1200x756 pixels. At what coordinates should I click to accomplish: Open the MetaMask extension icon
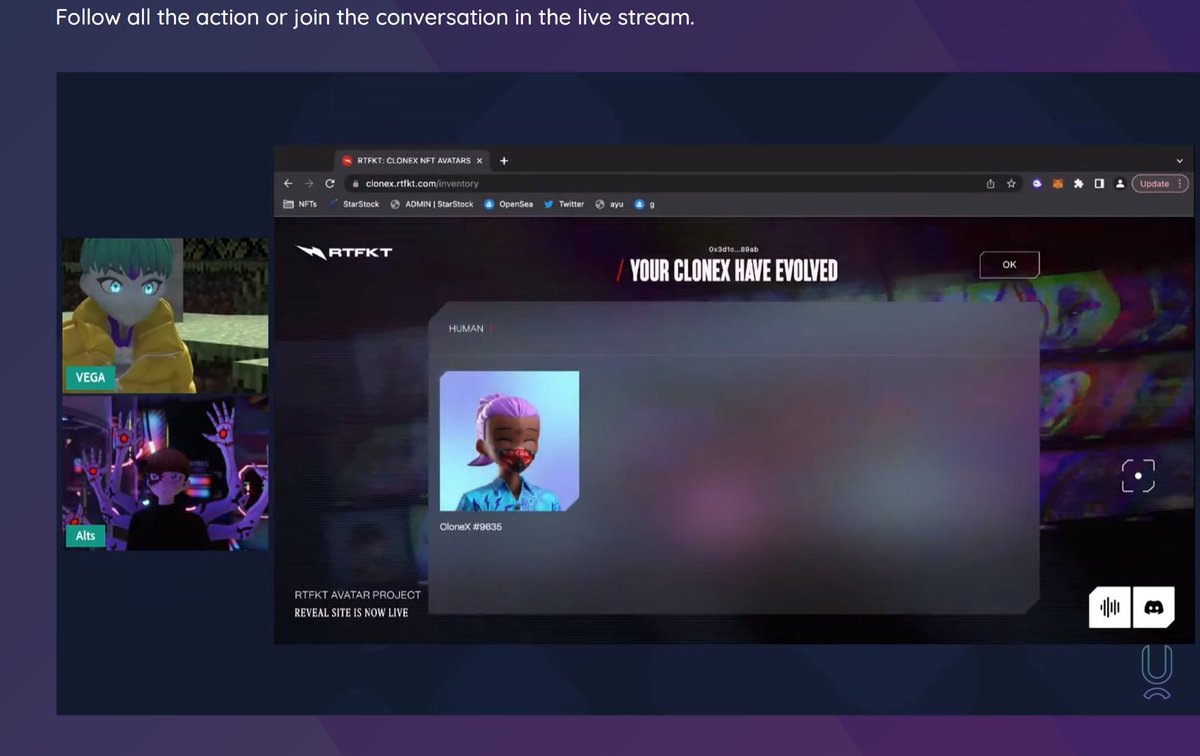(x=1057, y=184)
